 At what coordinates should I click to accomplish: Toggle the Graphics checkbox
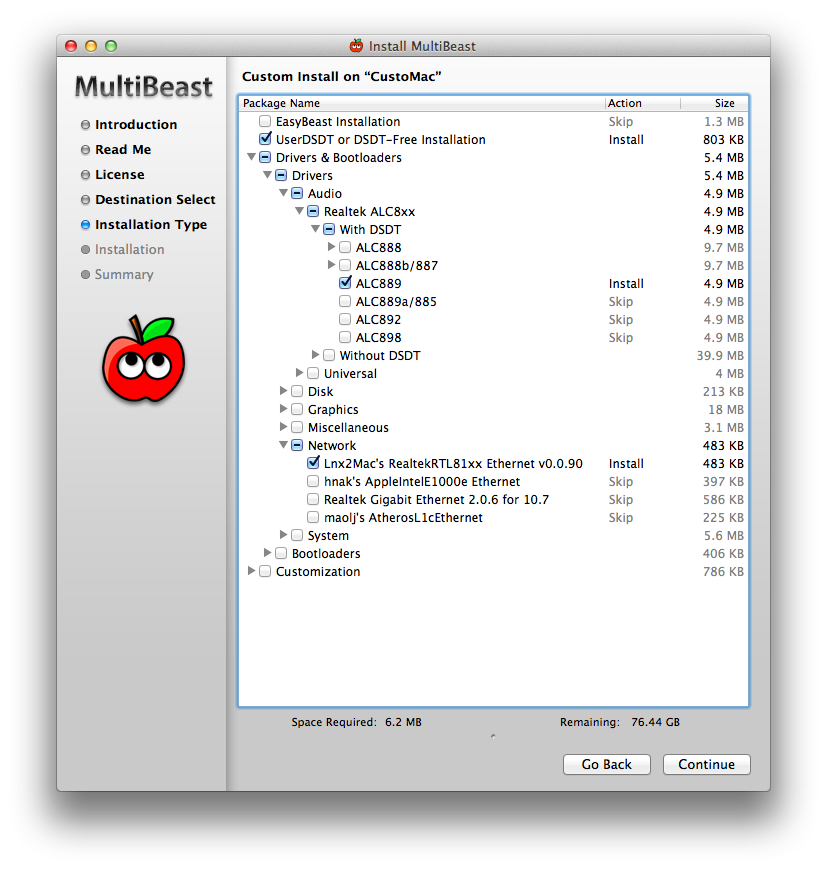click(x=297, y=409)
